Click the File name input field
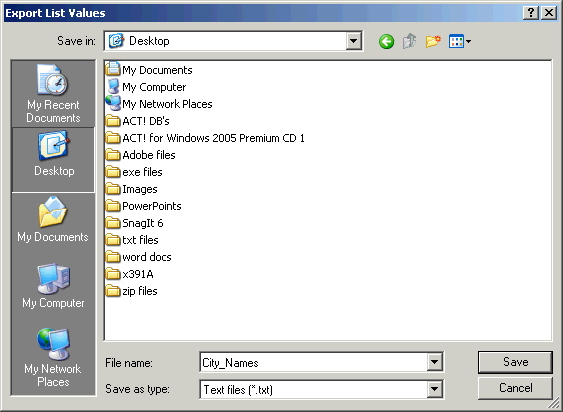Screen dimensions: 563x412 313,362
